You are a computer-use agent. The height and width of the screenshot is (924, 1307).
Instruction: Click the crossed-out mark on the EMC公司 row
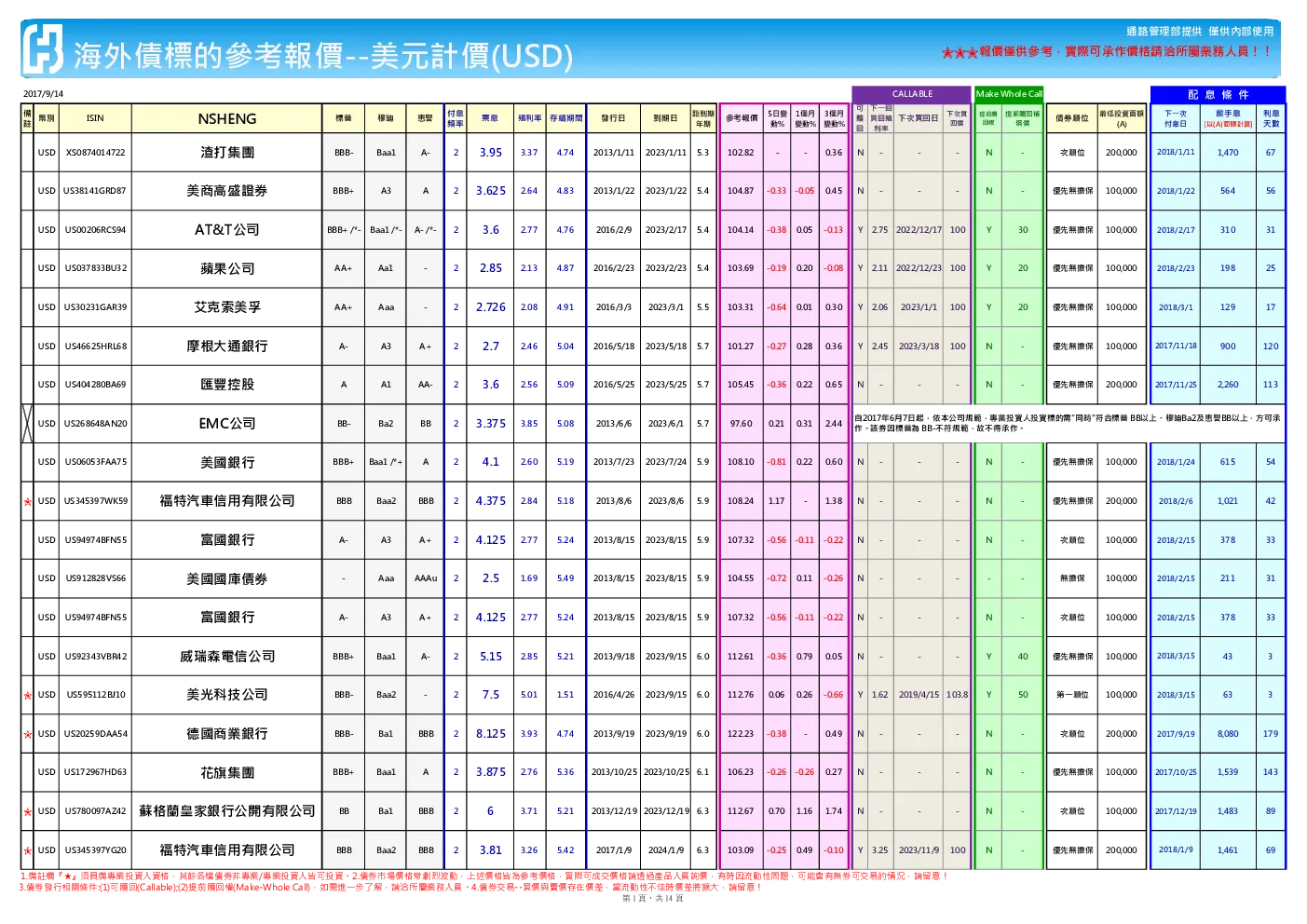coord(27,424)
